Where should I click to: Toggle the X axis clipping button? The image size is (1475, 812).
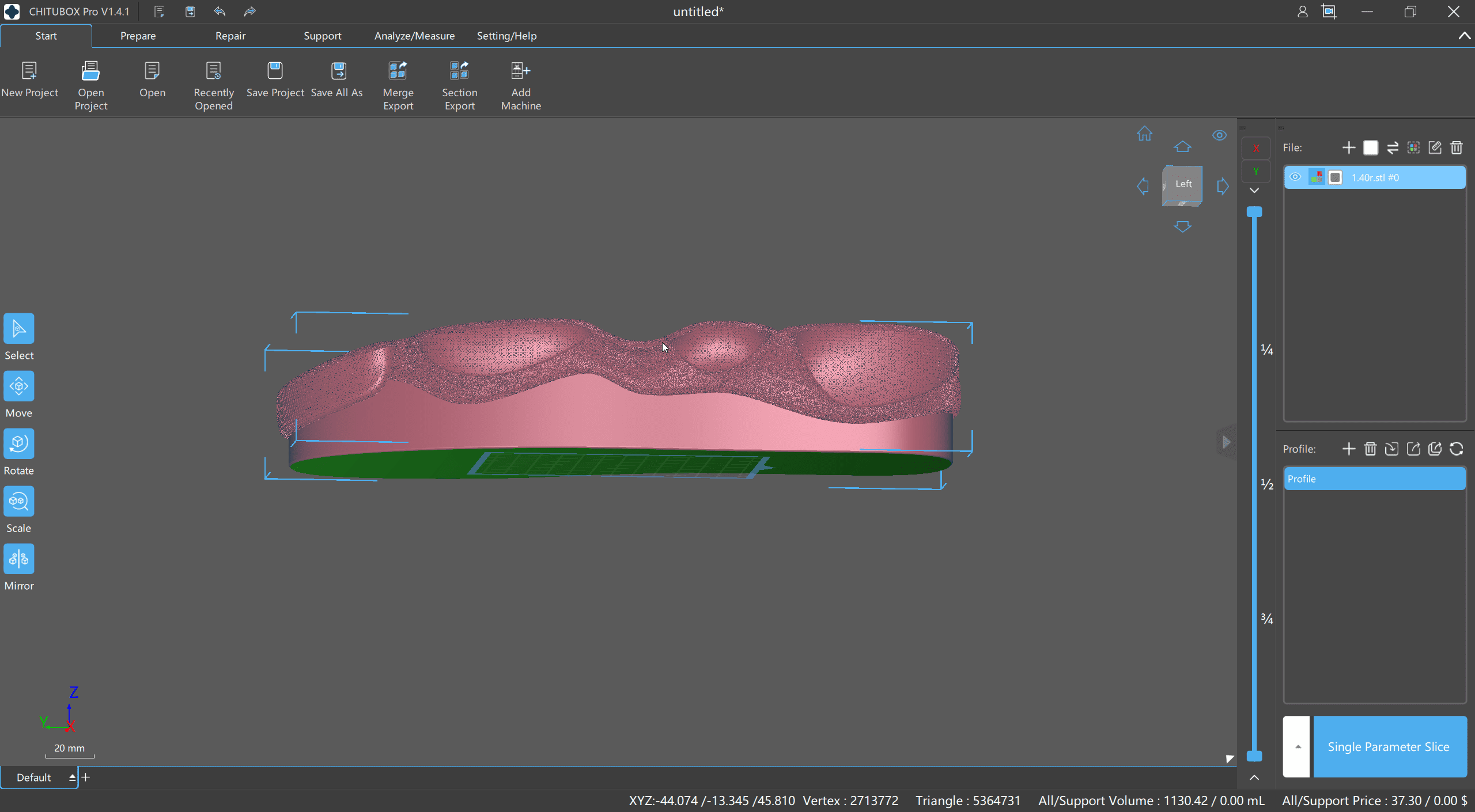1256,149
